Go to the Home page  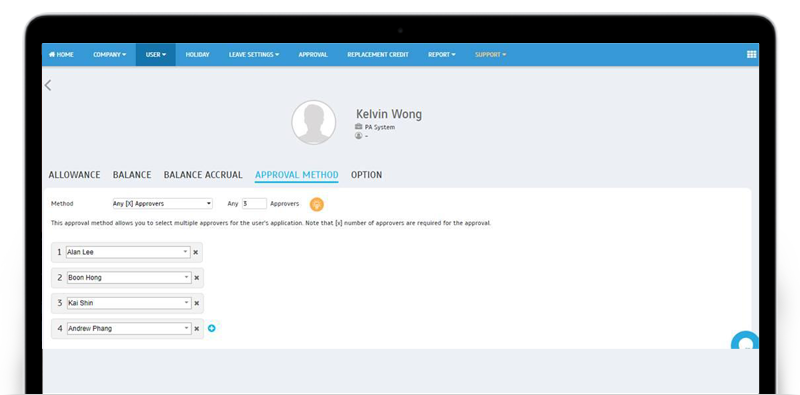click(61, 55)
